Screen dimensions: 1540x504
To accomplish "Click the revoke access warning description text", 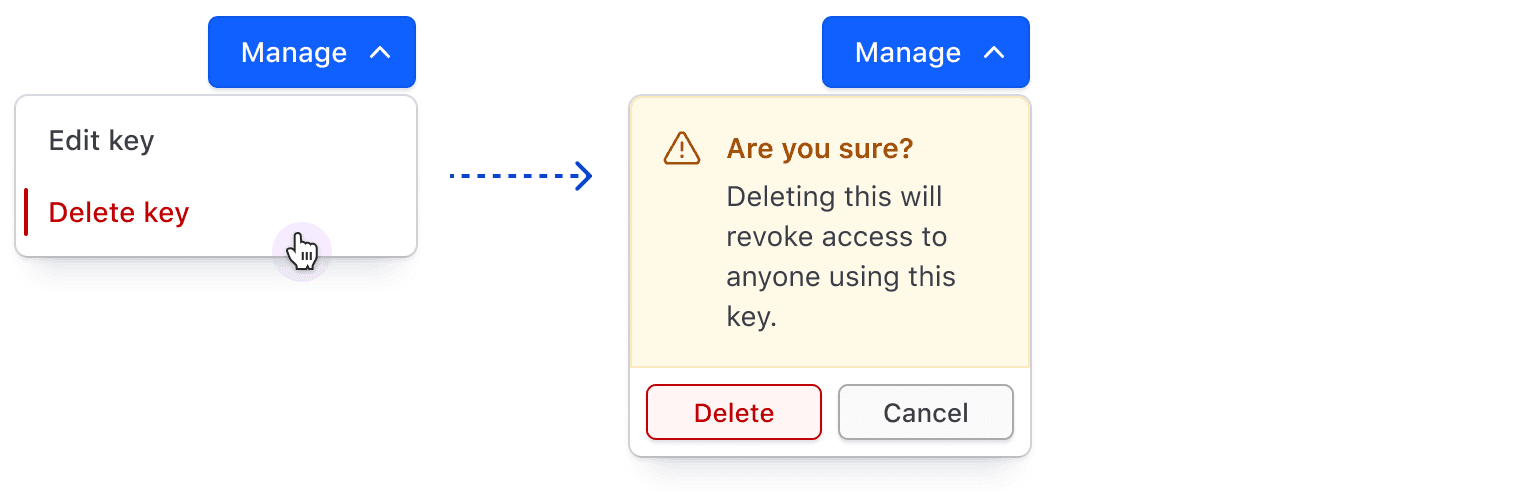I will pyautogui.click(x=840, y=257).
